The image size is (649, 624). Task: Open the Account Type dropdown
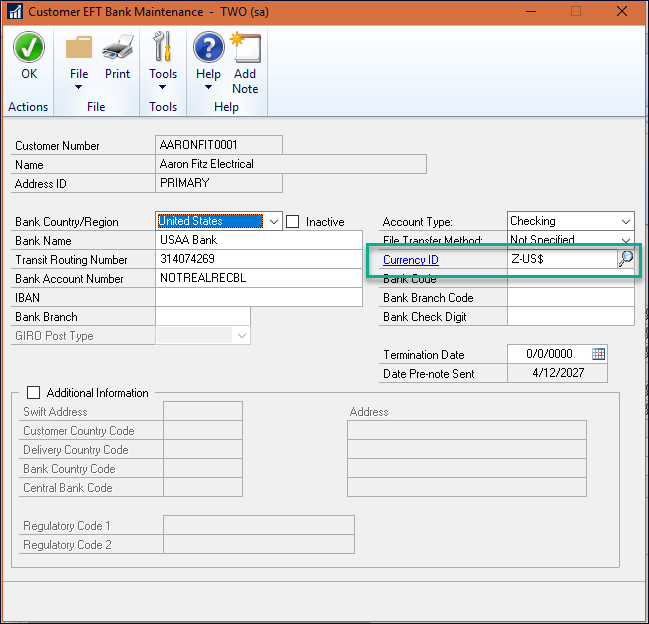pyautogui.click(x=626, y=221)
